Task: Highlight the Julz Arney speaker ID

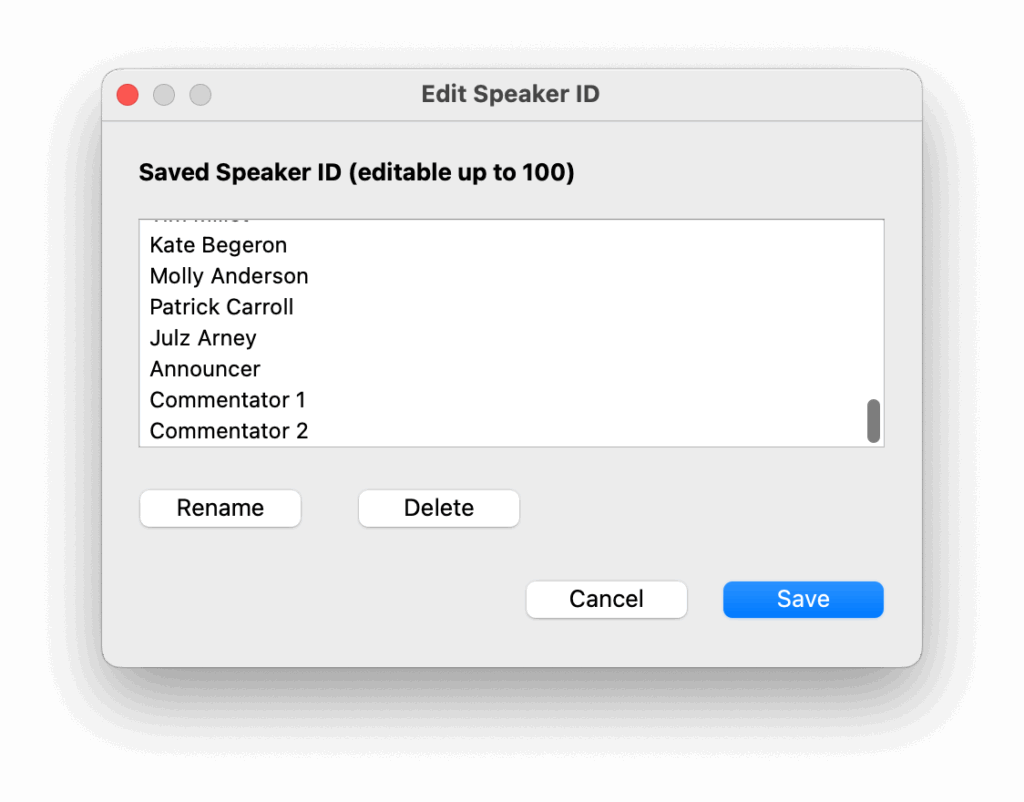Action: pos(203,338)
